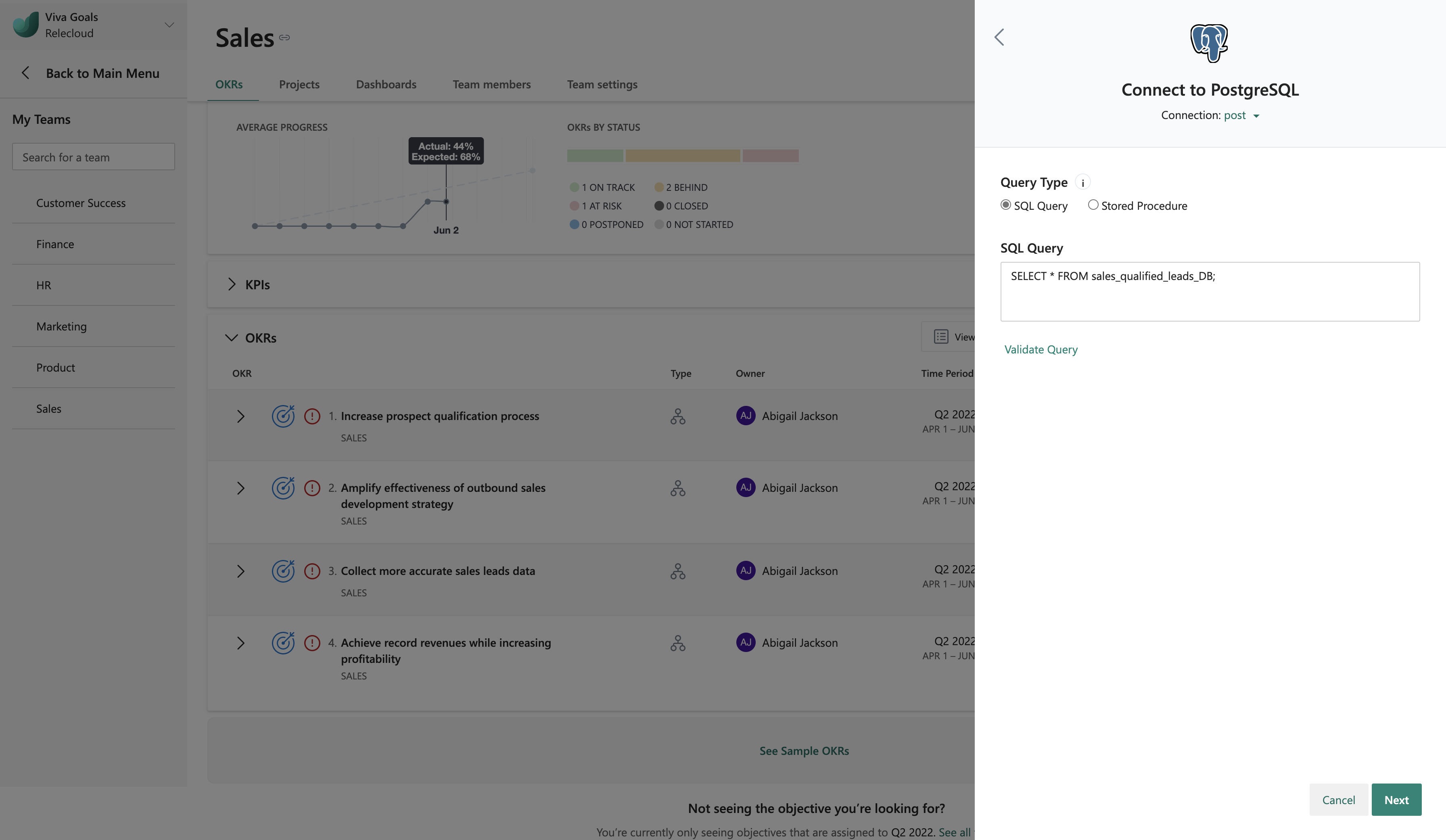Click the Viva Goals logo icon
This screenshot has width=1446, height=840.
click(26, 25)
